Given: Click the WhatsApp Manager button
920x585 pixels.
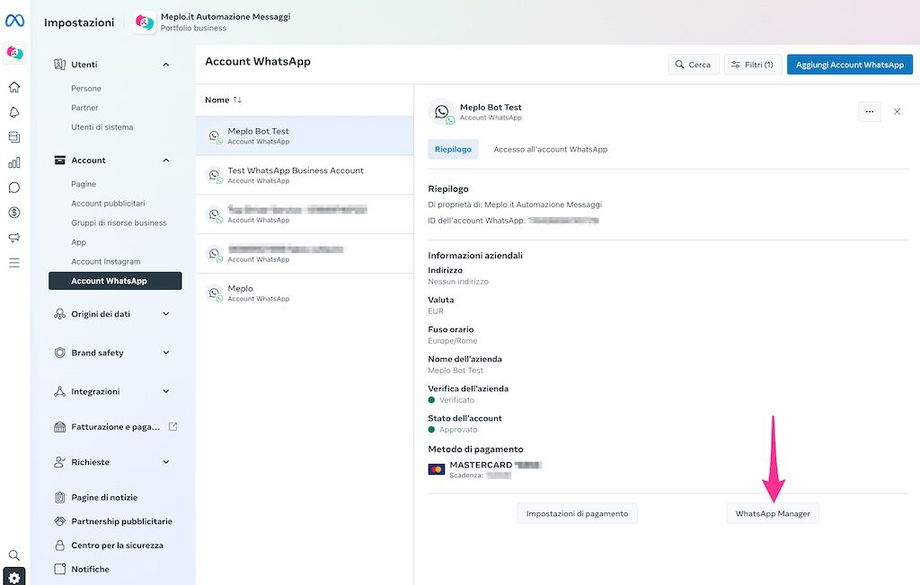Looking at the screenshot, I should pyautogui.click(x=772, y=513).
